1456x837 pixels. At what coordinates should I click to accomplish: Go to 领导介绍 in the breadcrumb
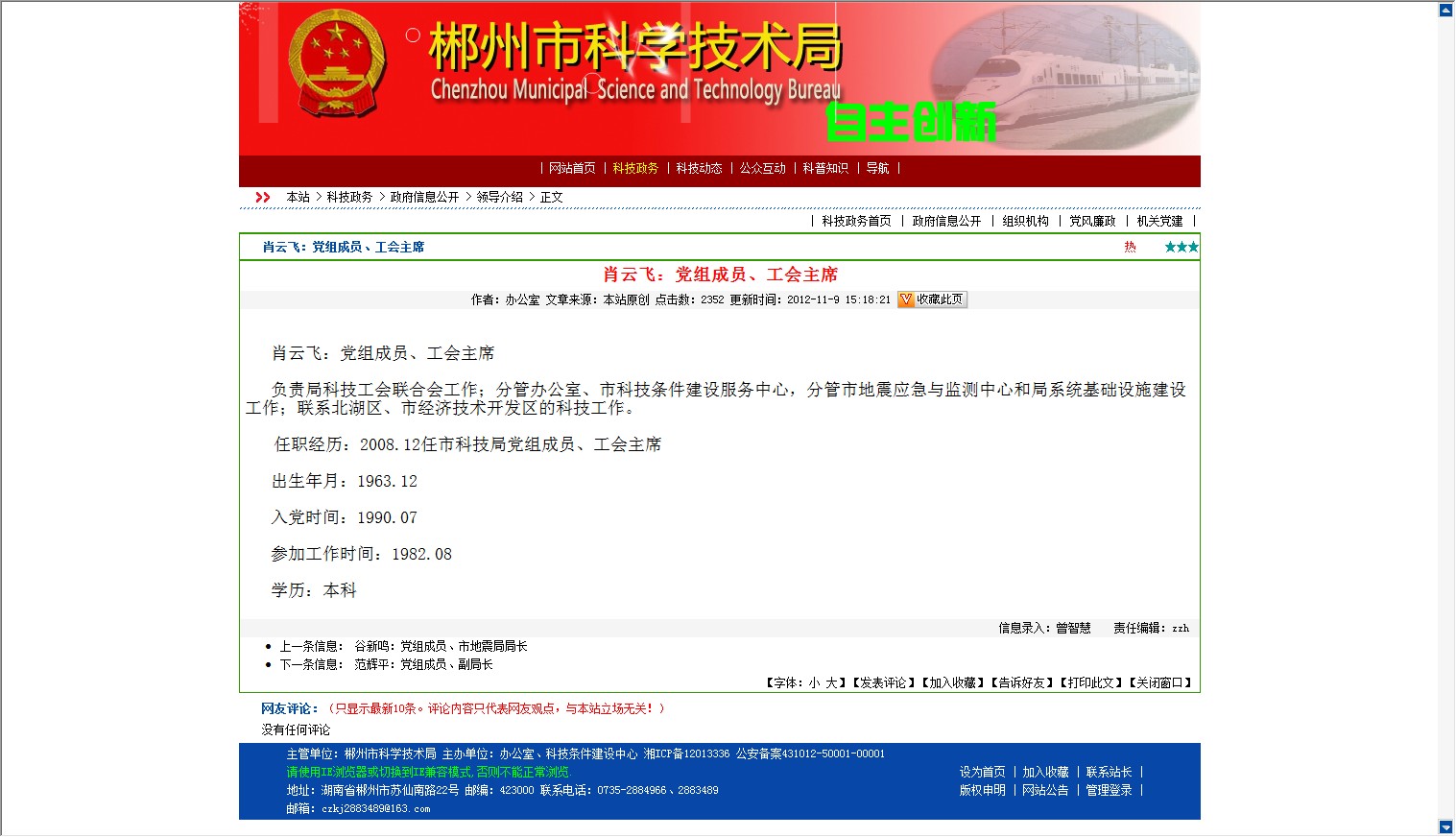[499, 197]
